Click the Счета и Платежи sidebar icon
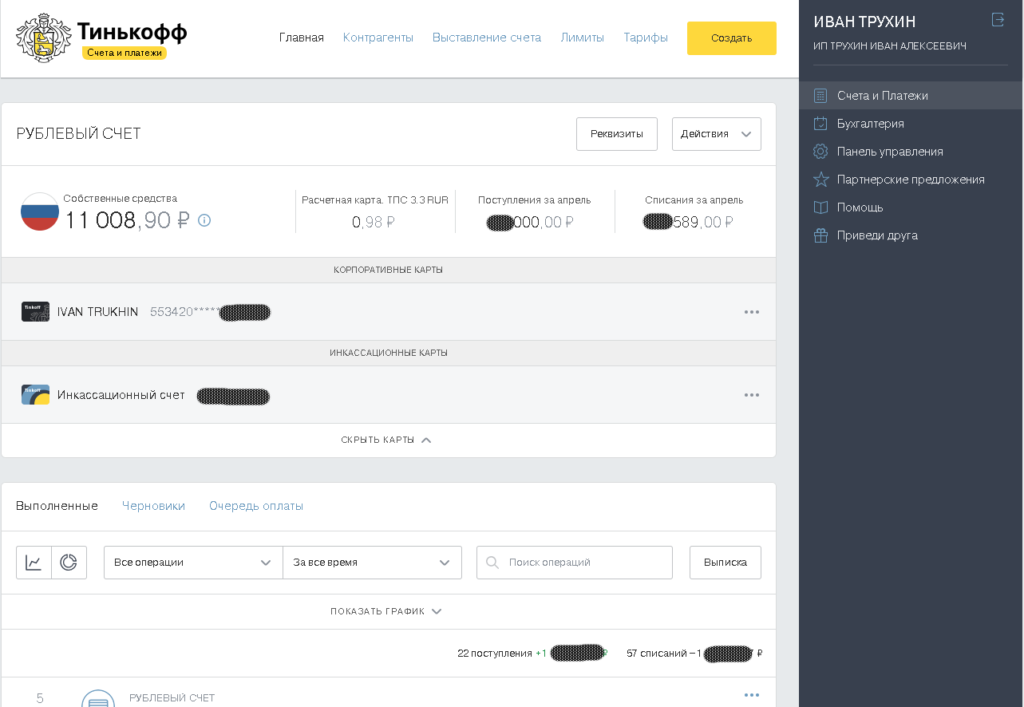This screenshot has width=1024, height=707. [820, 96]
